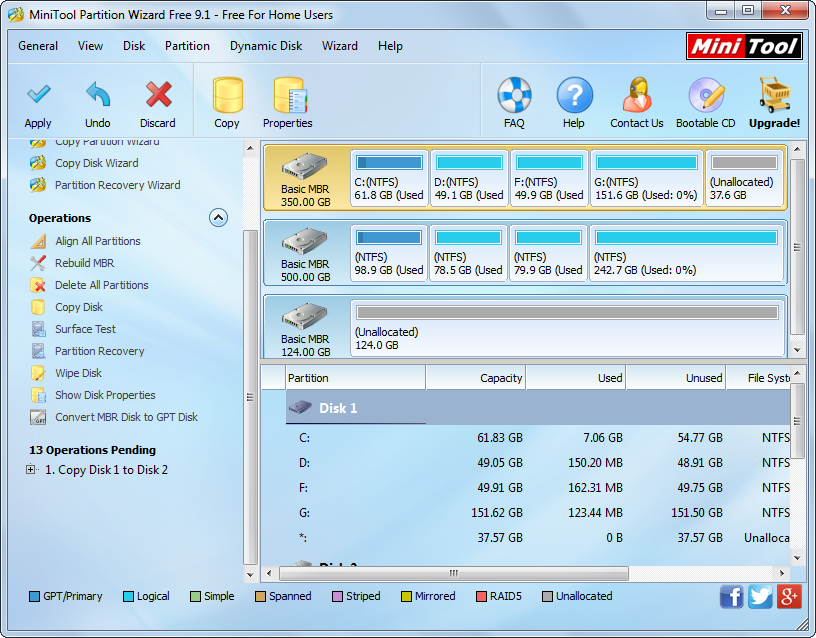The height and width of the screenshot is (638, 816).
Task: Click the Upgrade shopping cart icon
Action: pos(774,95)
